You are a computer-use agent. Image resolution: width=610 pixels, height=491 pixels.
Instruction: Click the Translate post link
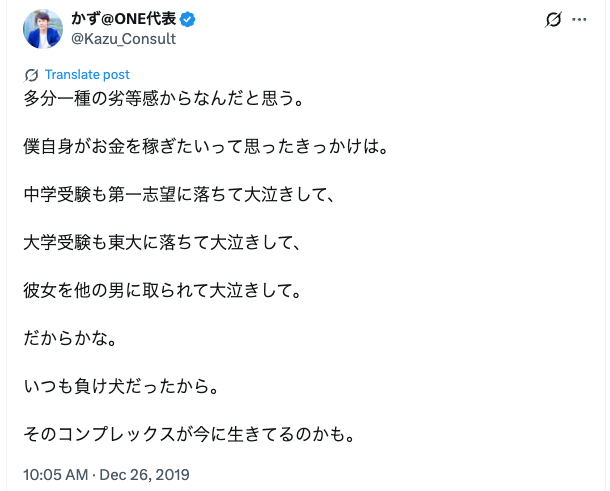(x=87, y=75)
